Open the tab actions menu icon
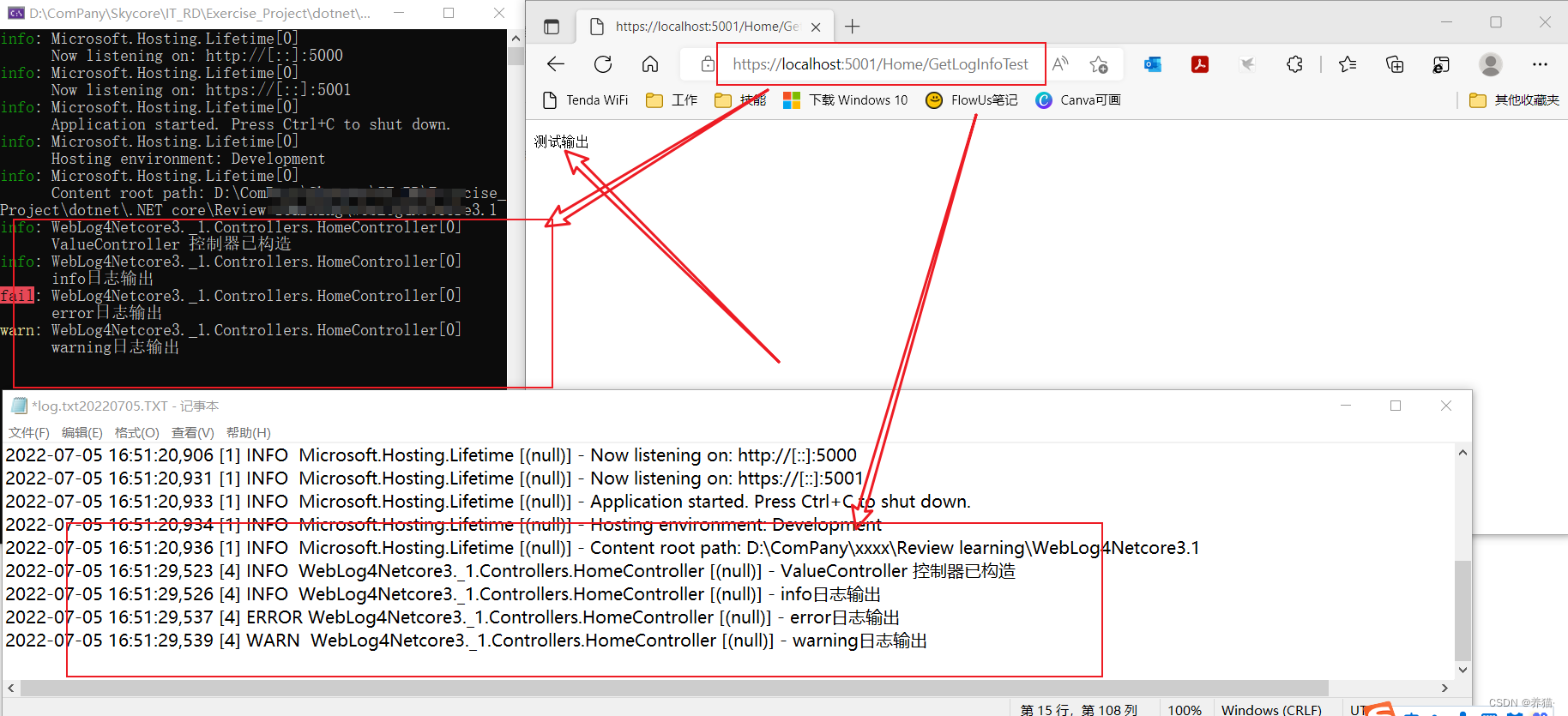 pos(552,27)
